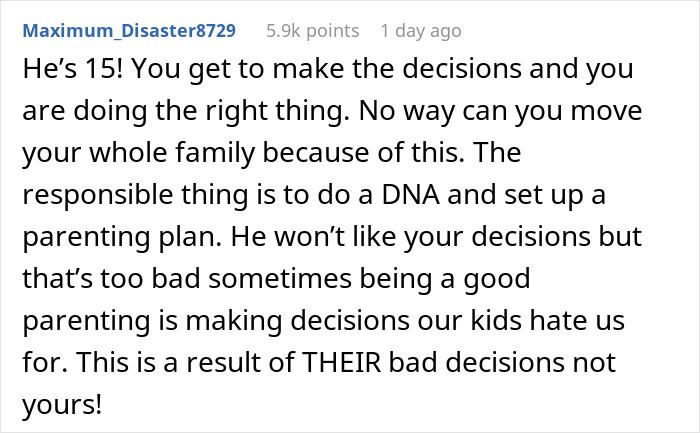Click the phrase No way can you move

[500, 112]
